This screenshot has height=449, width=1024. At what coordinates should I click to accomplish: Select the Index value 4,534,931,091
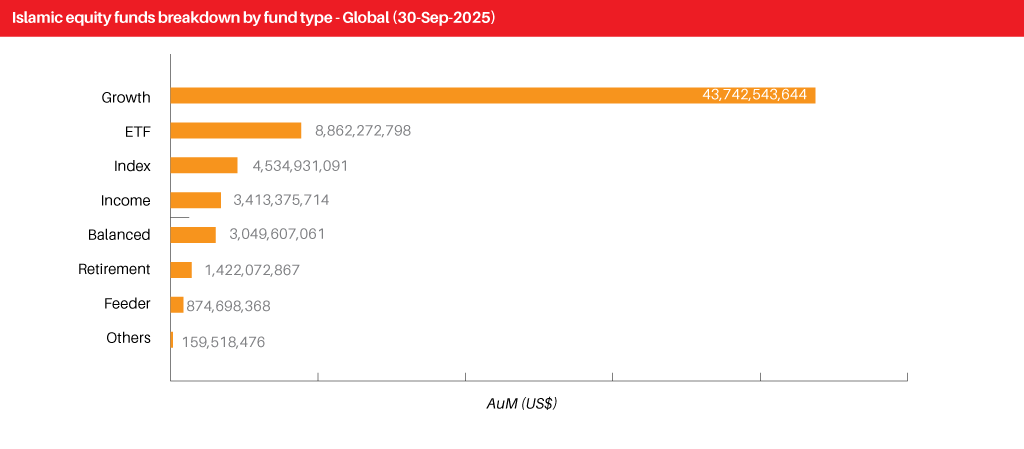coord(299,166)
